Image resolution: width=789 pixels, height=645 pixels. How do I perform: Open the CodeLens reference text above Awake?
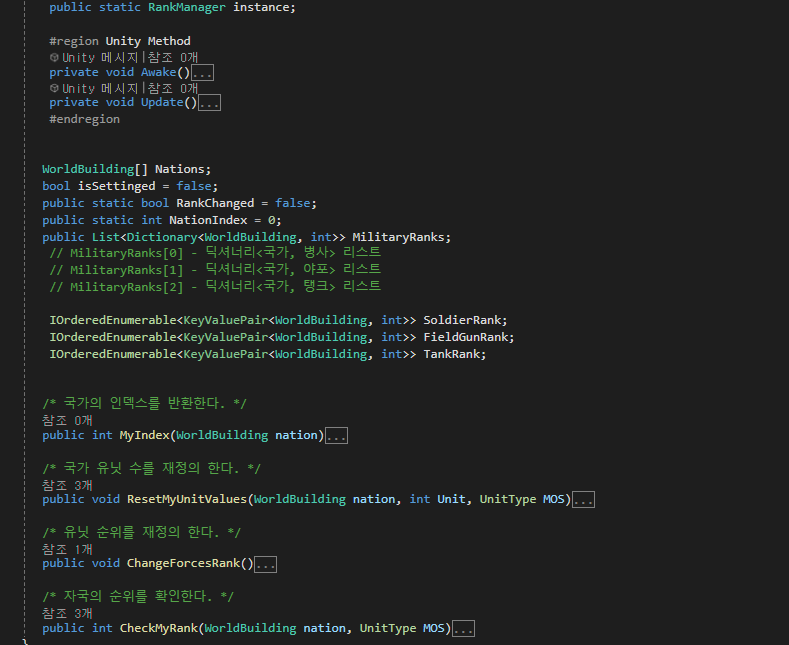click(x=173, y=58)
